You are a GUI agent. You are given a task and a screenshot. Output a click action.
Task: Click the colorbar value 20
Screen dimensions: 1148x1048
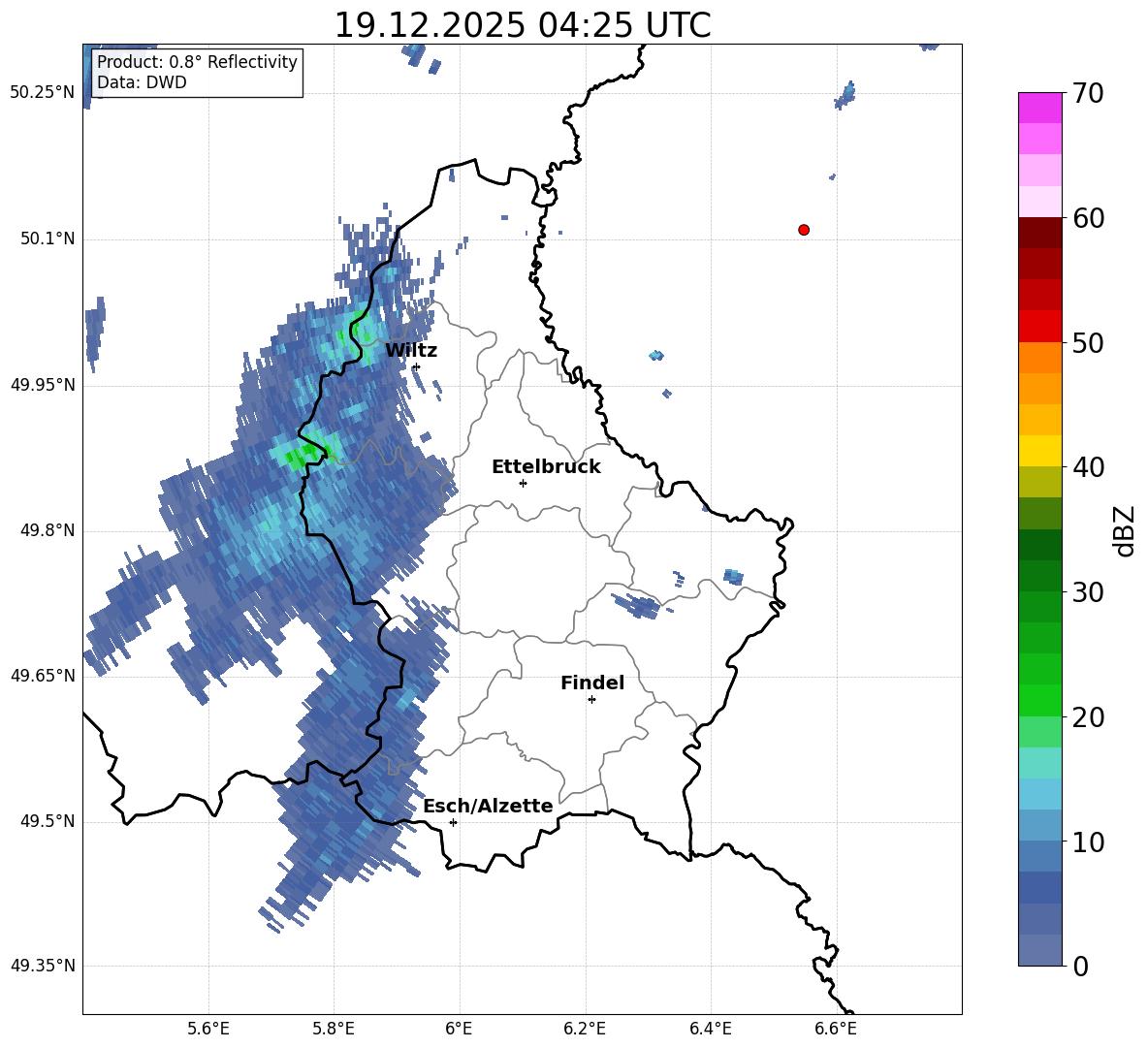coord(1088,717)
